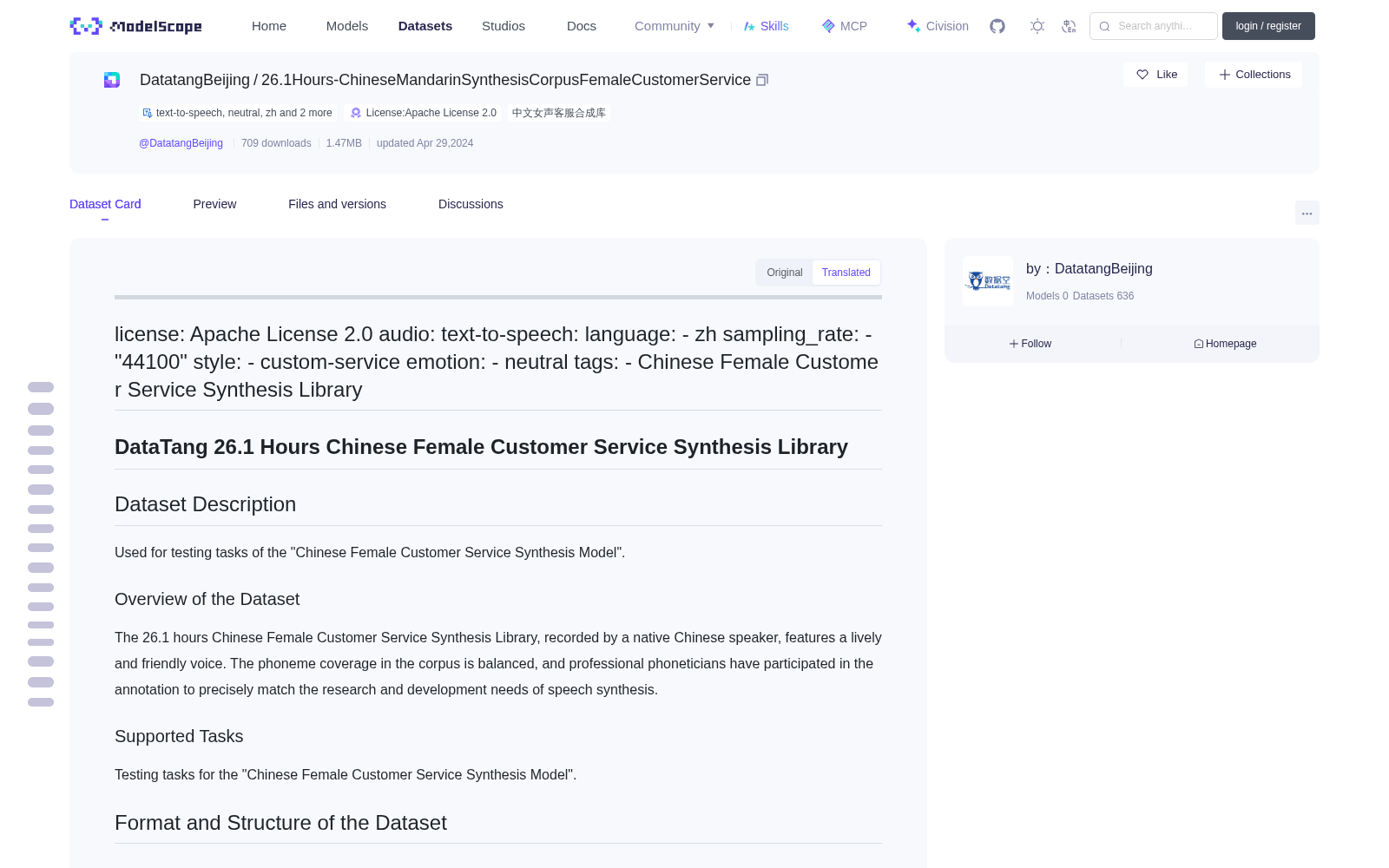This screenshot has height=868, width=1389.
Task: Click the dataset avatar icon beside the title
Action: (x=112, y=80)
